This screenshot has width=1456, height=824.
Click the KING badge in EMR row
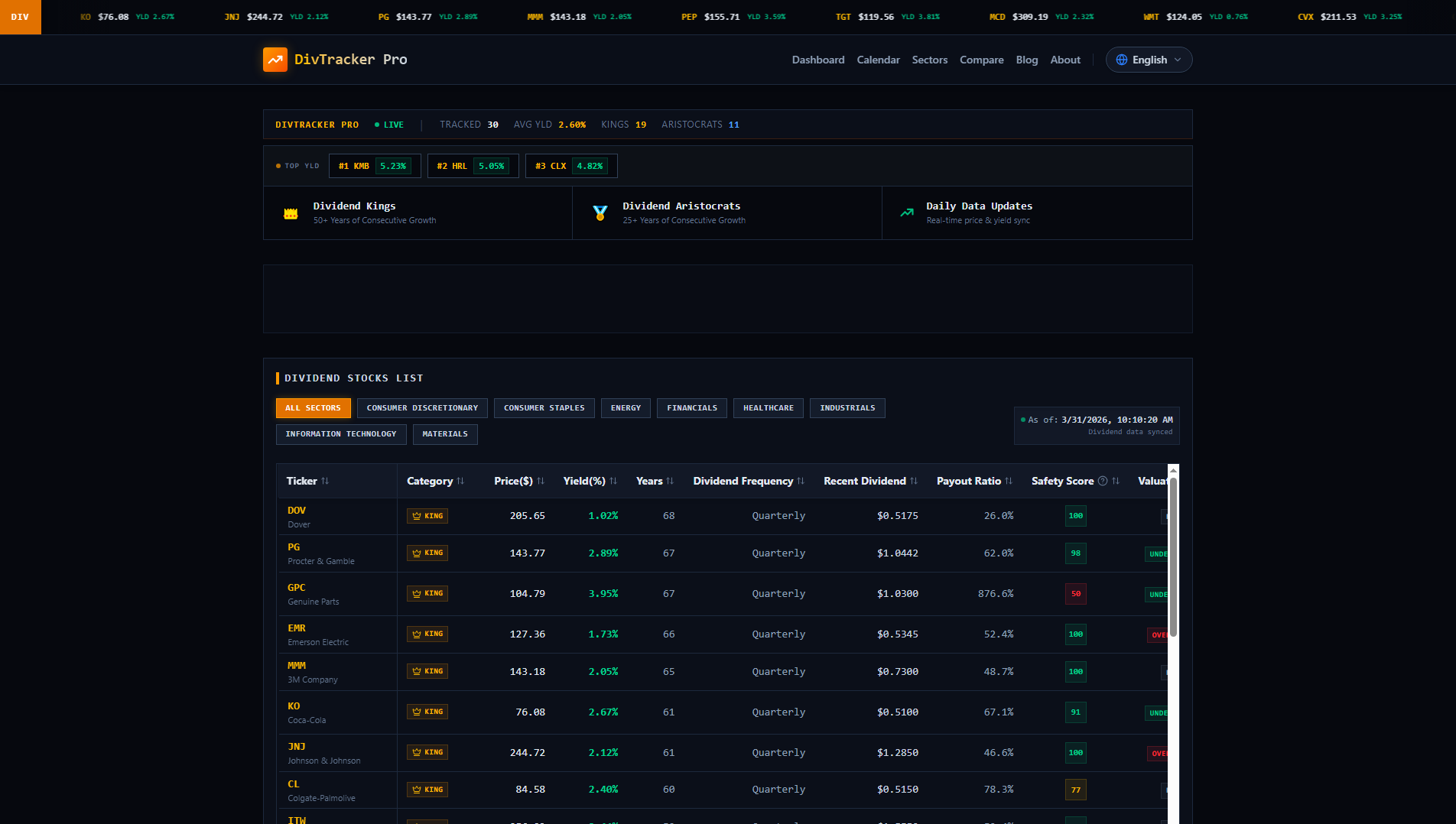click(427, 634)
